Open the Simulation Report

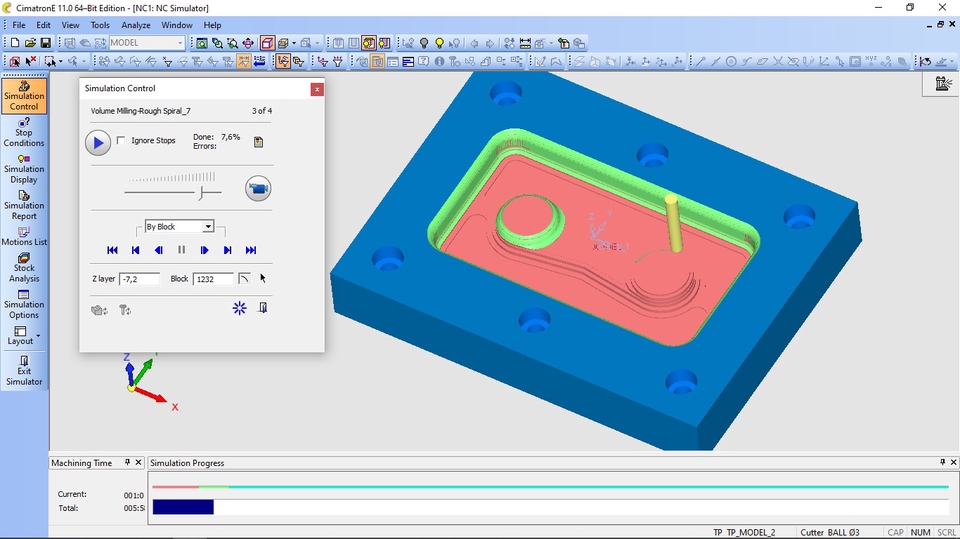coord(24,205)
